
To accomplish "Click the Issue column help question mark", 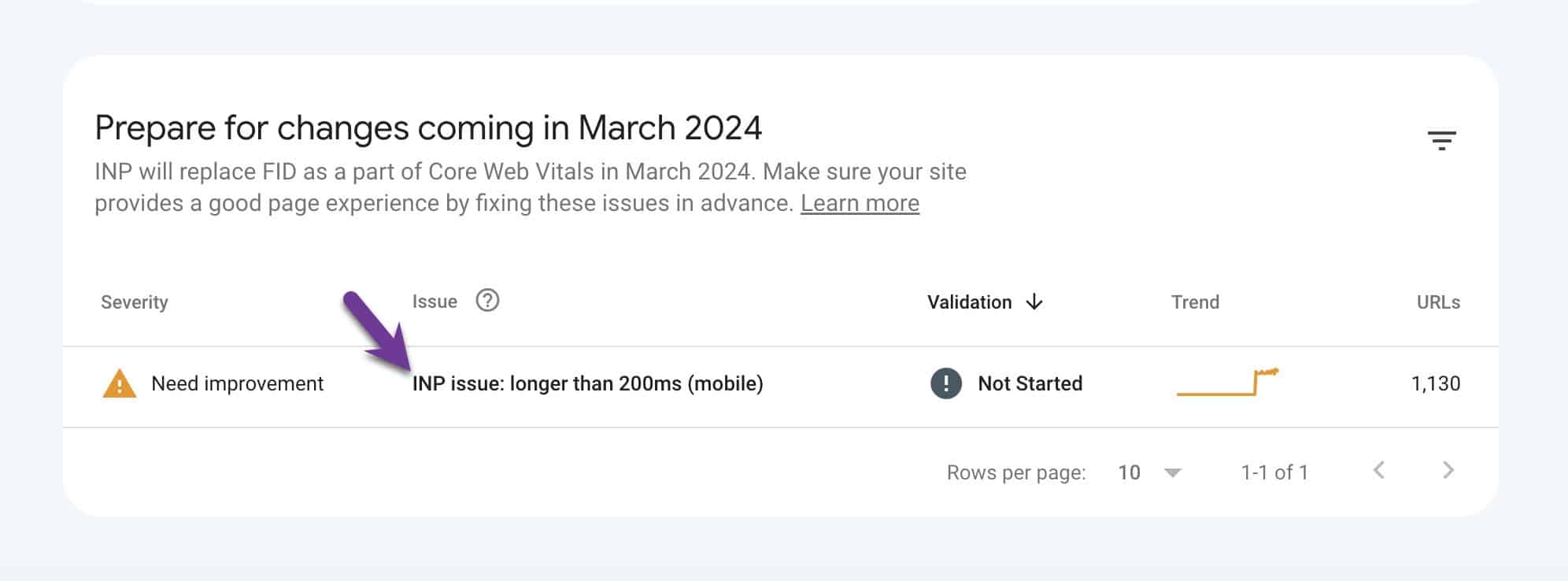I will point(487,301).
